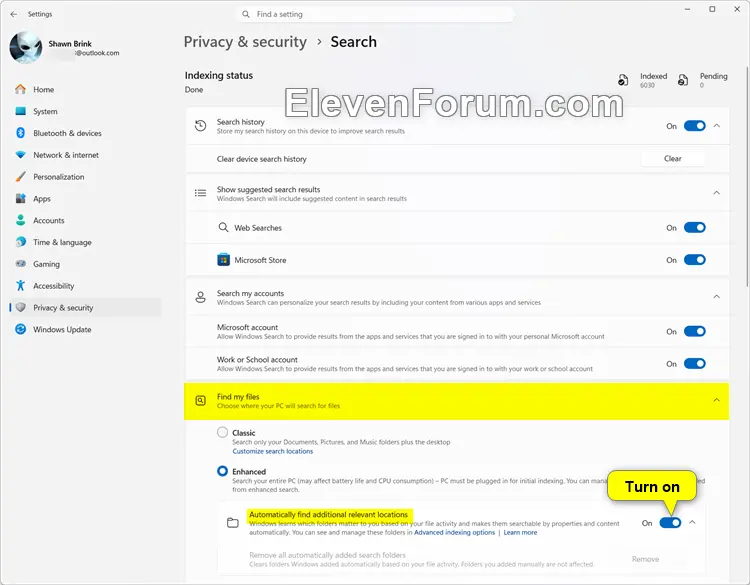Screen dimensions: 750x585
Task: Click the Home house icon
Action: (x=20, y=89)
